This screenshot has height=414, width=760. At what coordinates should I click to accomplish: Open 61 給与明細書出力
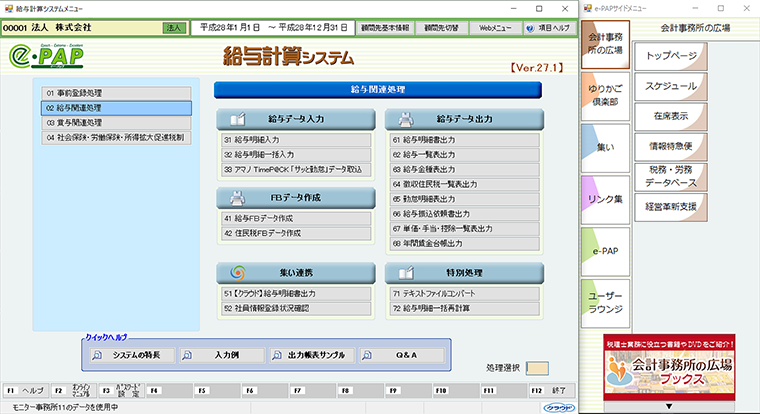click(x=465, y=140)
